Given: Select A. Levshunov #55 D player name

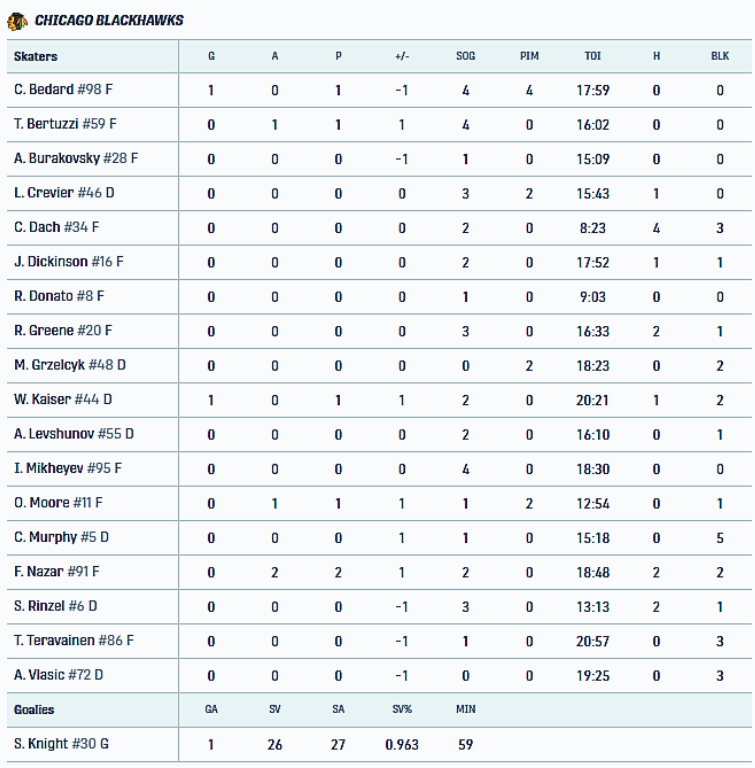Looking at the screenshot, I should 74,435.
